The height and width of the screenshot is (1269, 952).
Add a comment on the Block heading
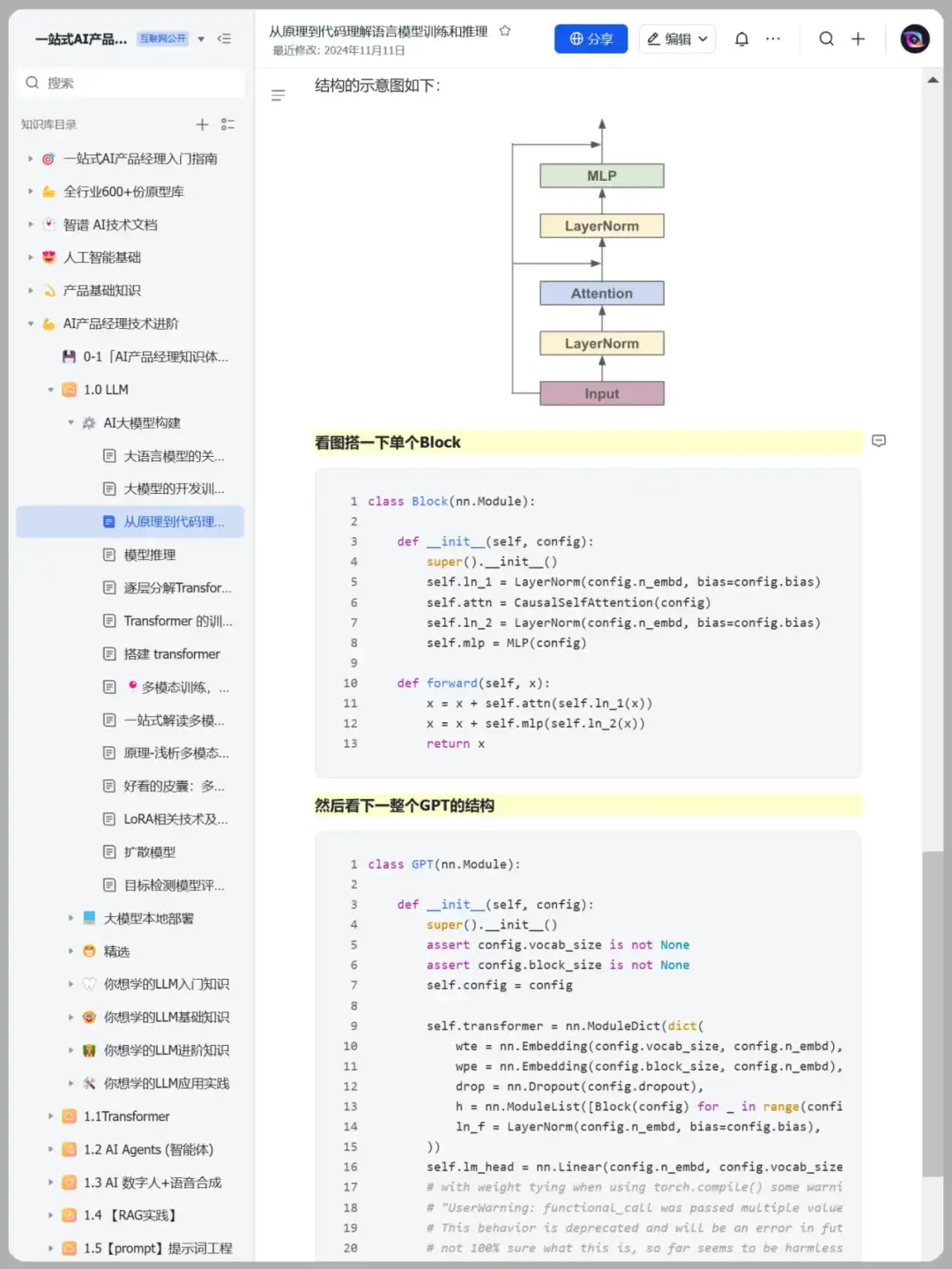point(878,441)
